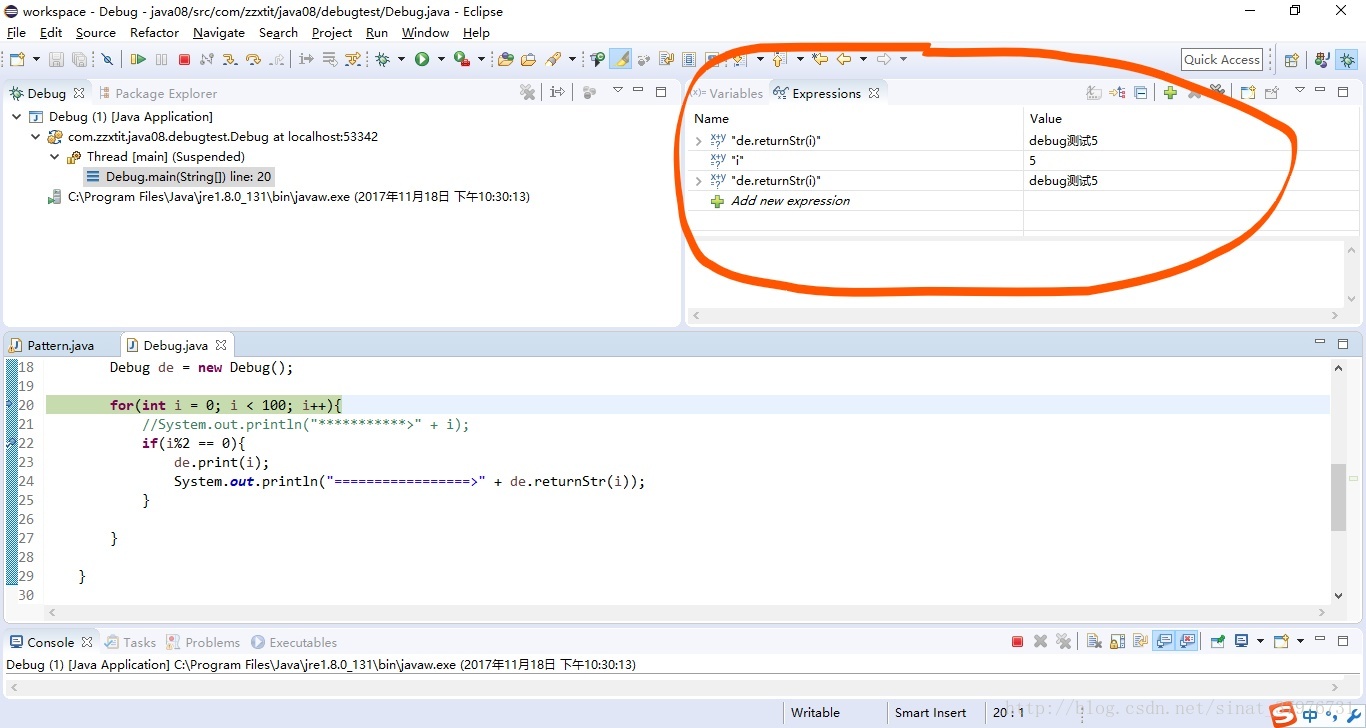The height and width of the screenshot is (728, 1366).
Task: Click the Step Into icon
Action: coord(230,59)
